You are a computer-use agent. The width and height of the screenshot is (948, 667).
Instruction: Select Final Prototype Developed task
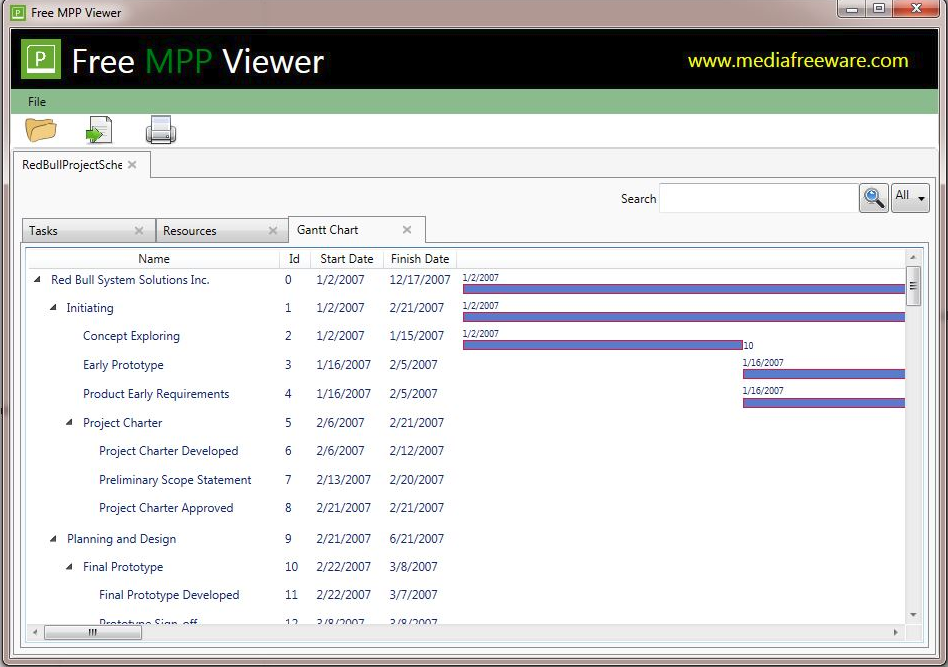click(169, 595)
